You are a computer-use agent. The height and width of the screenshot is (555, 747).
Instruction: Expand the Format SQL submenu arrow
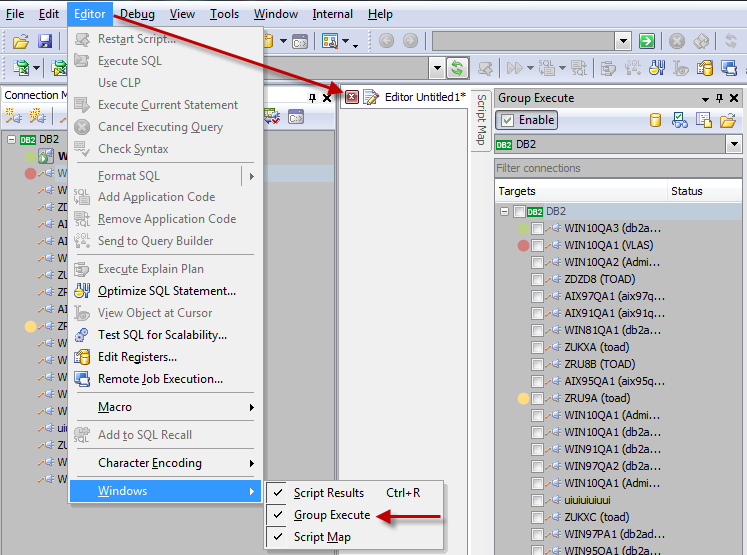tap(252, 176)
